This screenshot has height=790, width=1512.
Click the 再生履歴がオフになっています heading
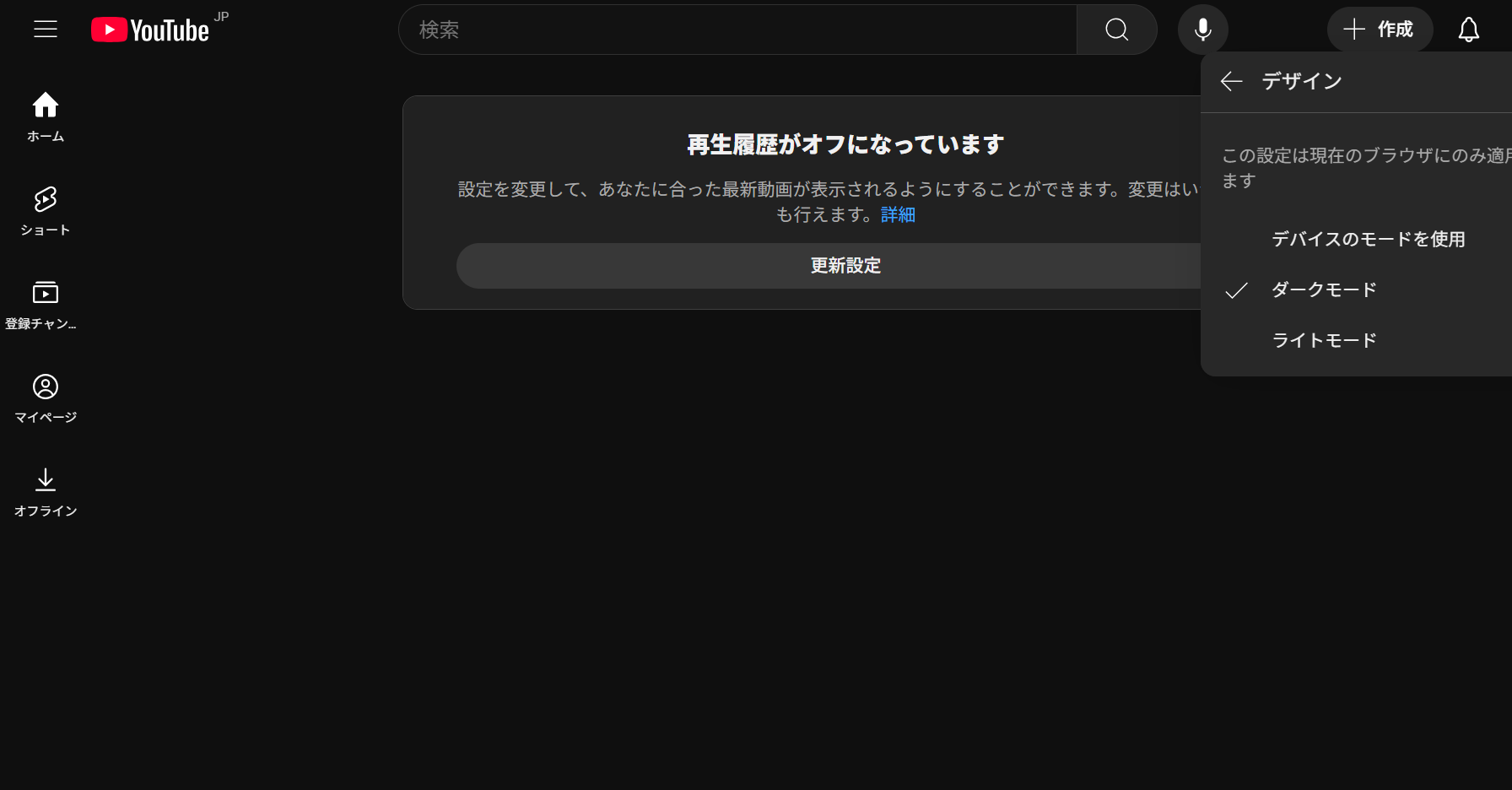[x=845, y=144]
